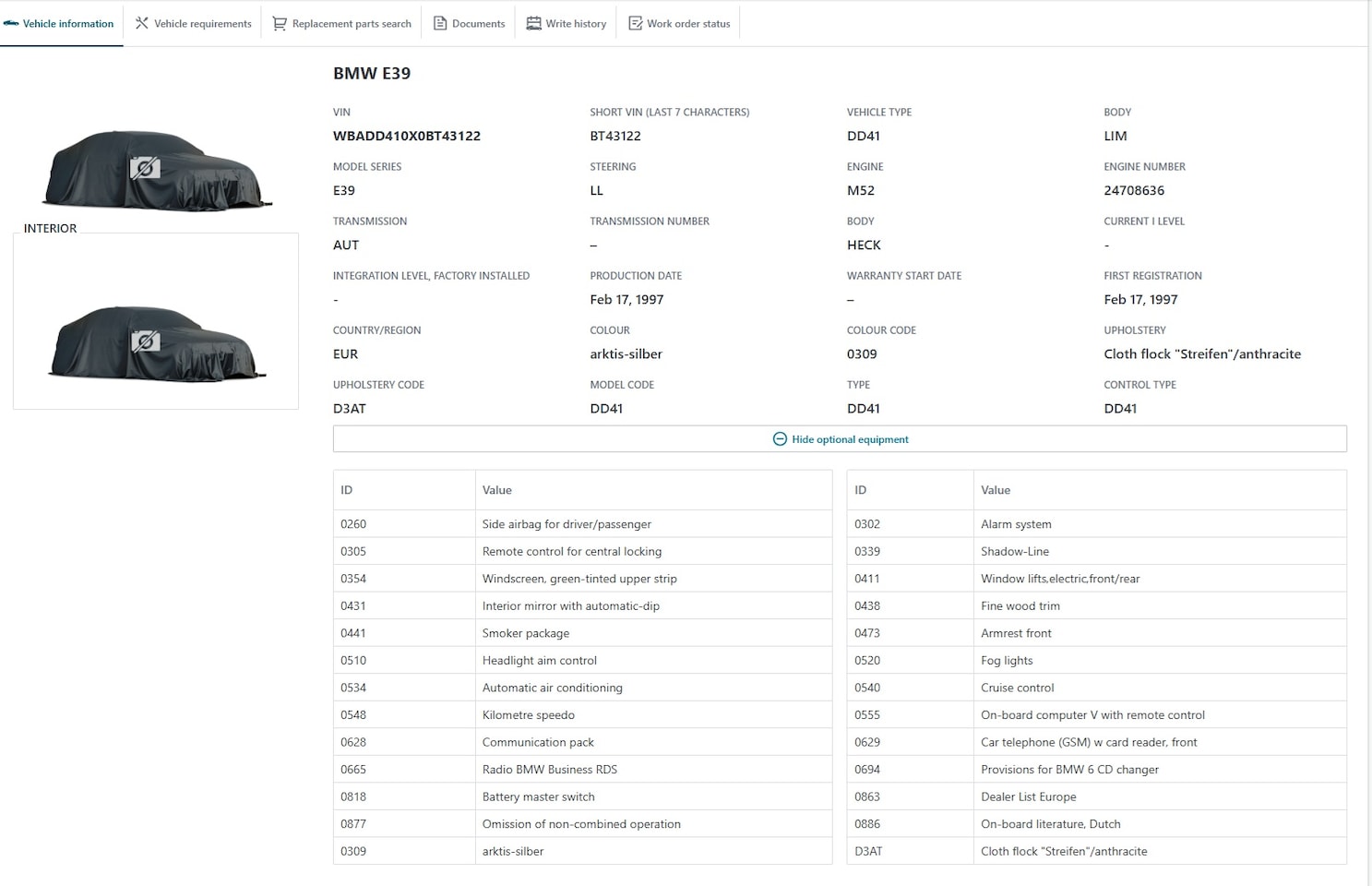Collapse the optional equipment list

(x=849, y=439)
